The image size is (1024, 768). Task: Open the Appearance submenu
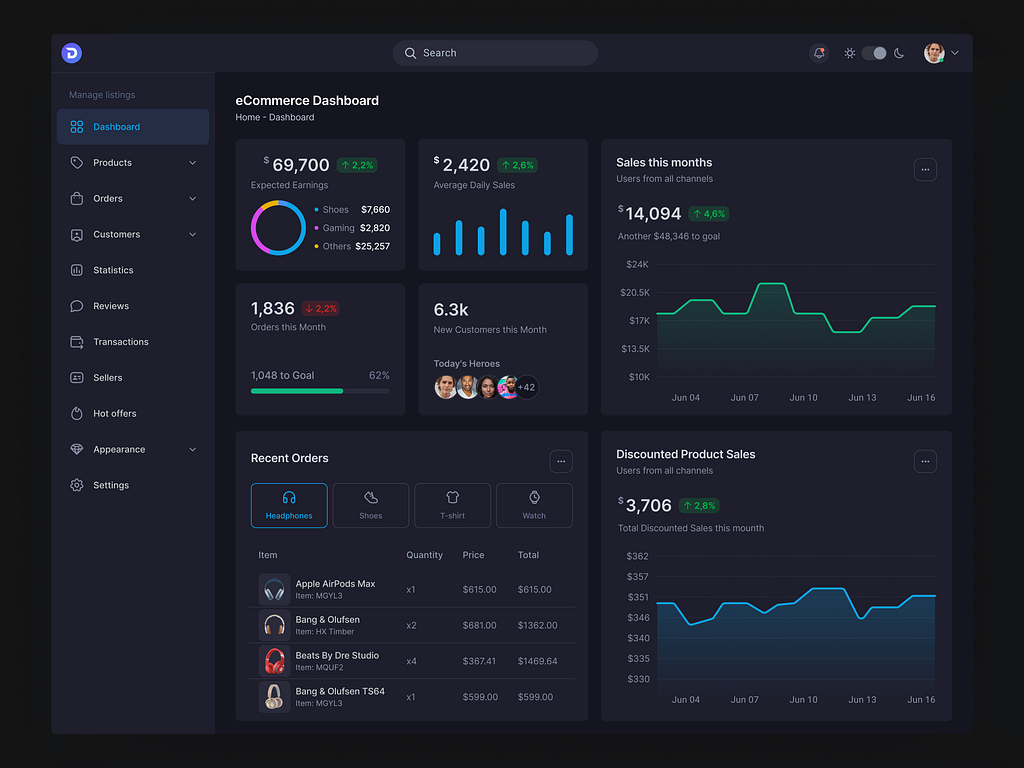click(193, 449)
